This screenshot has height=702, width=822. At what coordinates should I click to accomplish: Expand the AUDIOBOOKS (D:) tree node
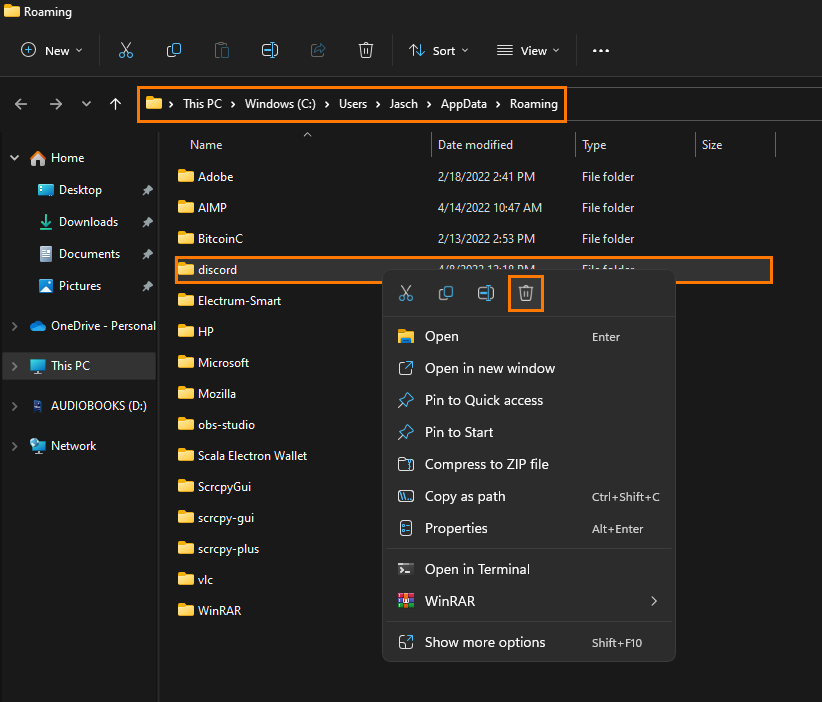pos(15,406)
